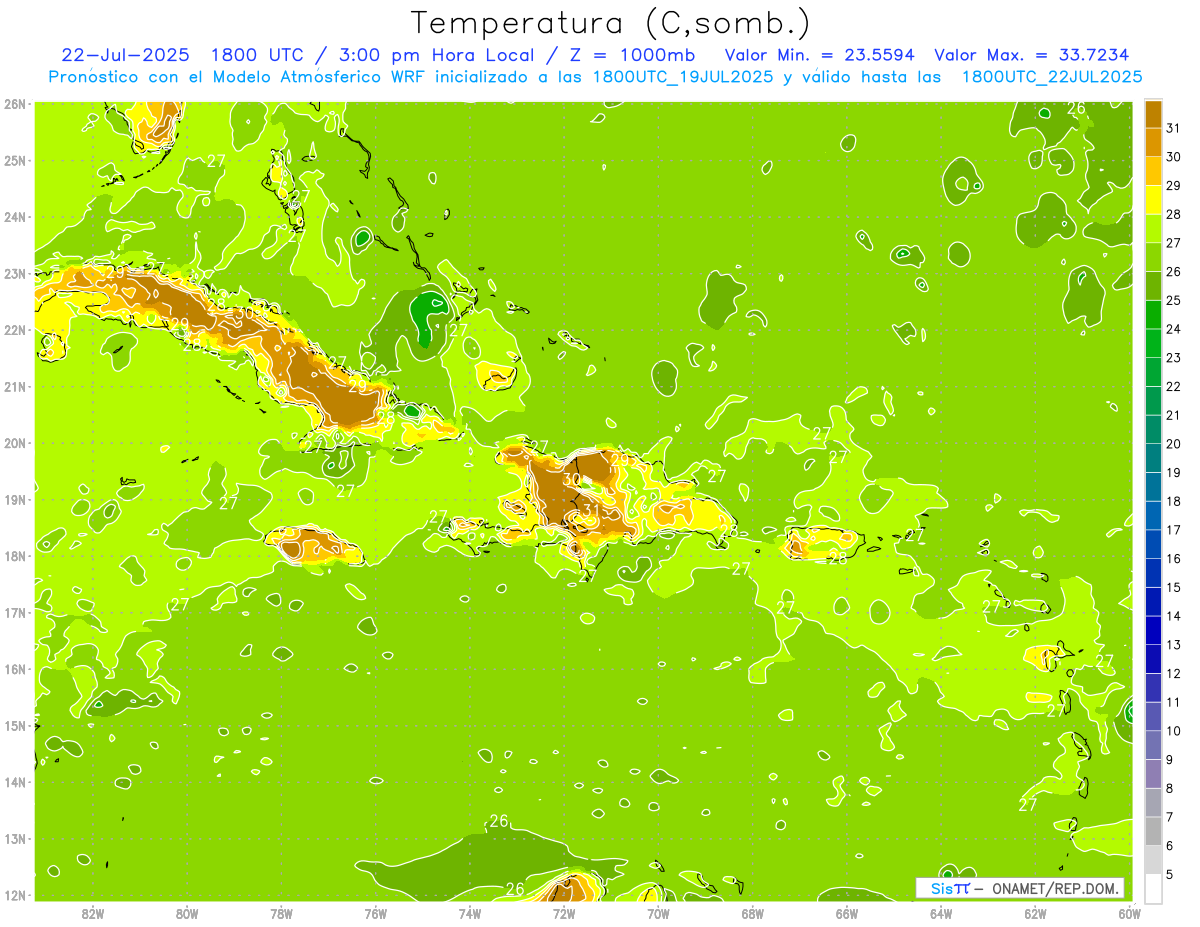The width and height of the screenshot is (1200, 927).
Task: Click the "24N" latitude axis label
Action: (x=14, y=216)
